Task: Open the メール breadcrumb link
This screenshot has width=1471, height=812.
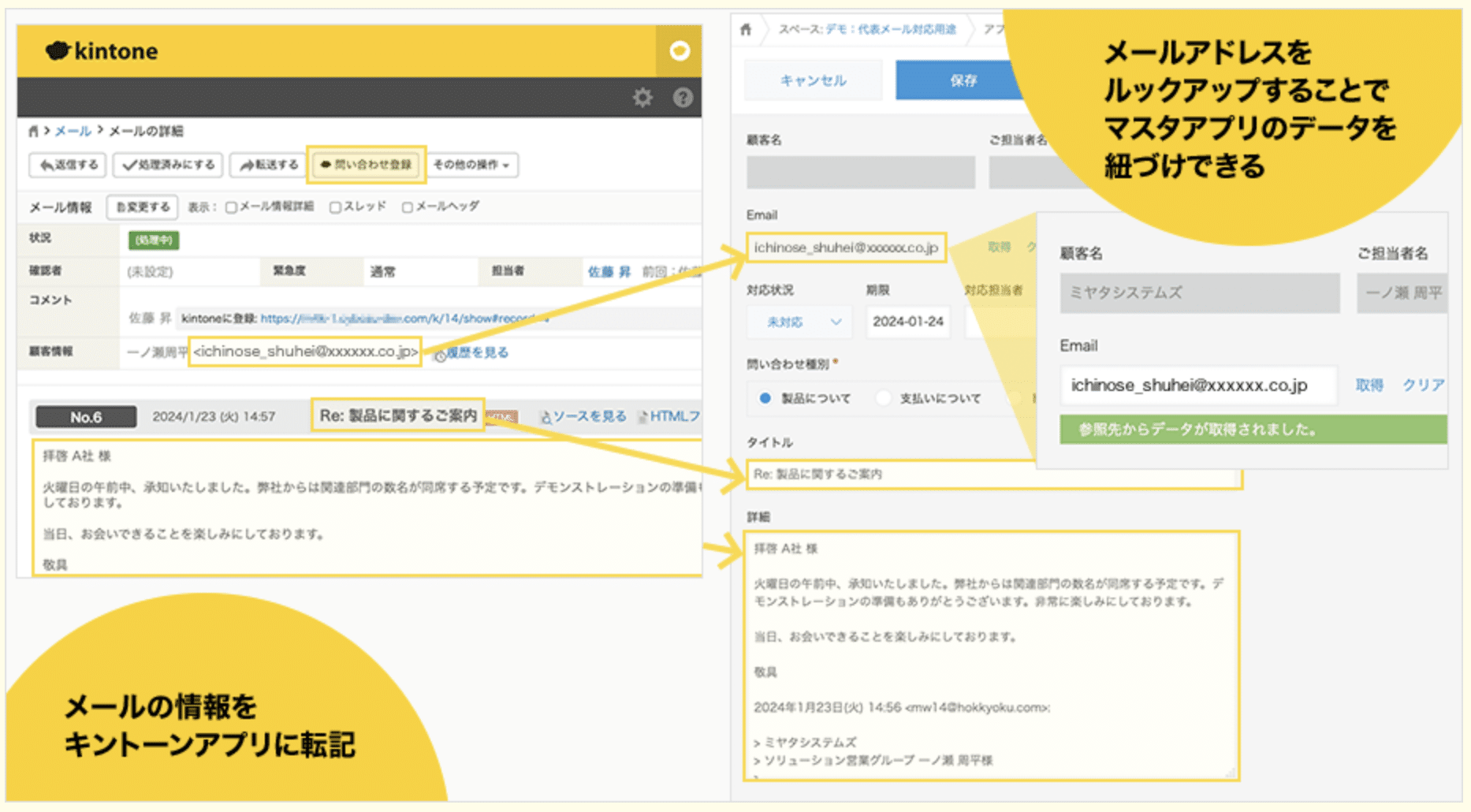Action: point(73,131)
